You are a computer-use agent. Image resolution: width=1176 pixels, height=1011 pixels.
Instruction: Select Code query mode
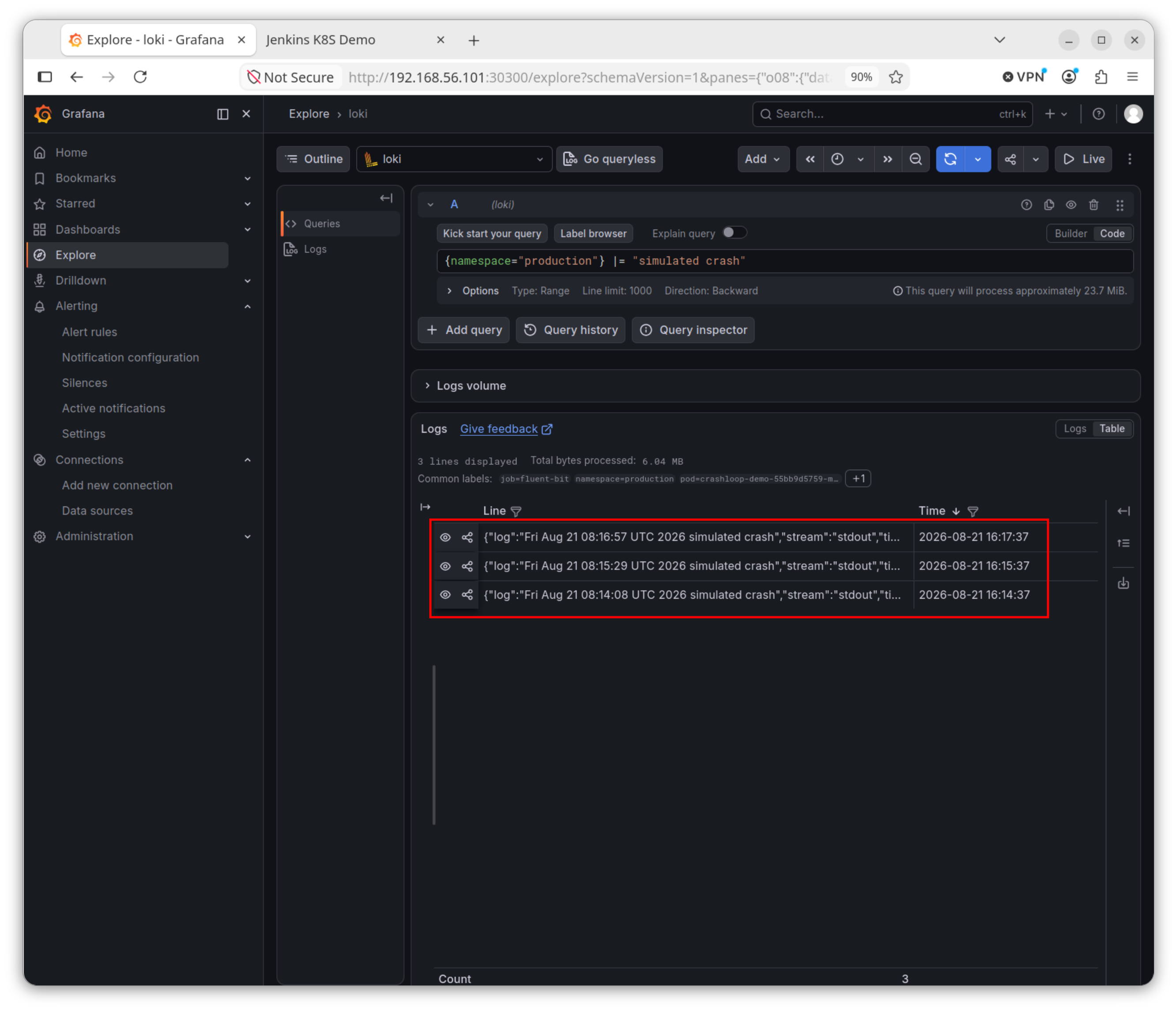click(x=1112, y=233)
